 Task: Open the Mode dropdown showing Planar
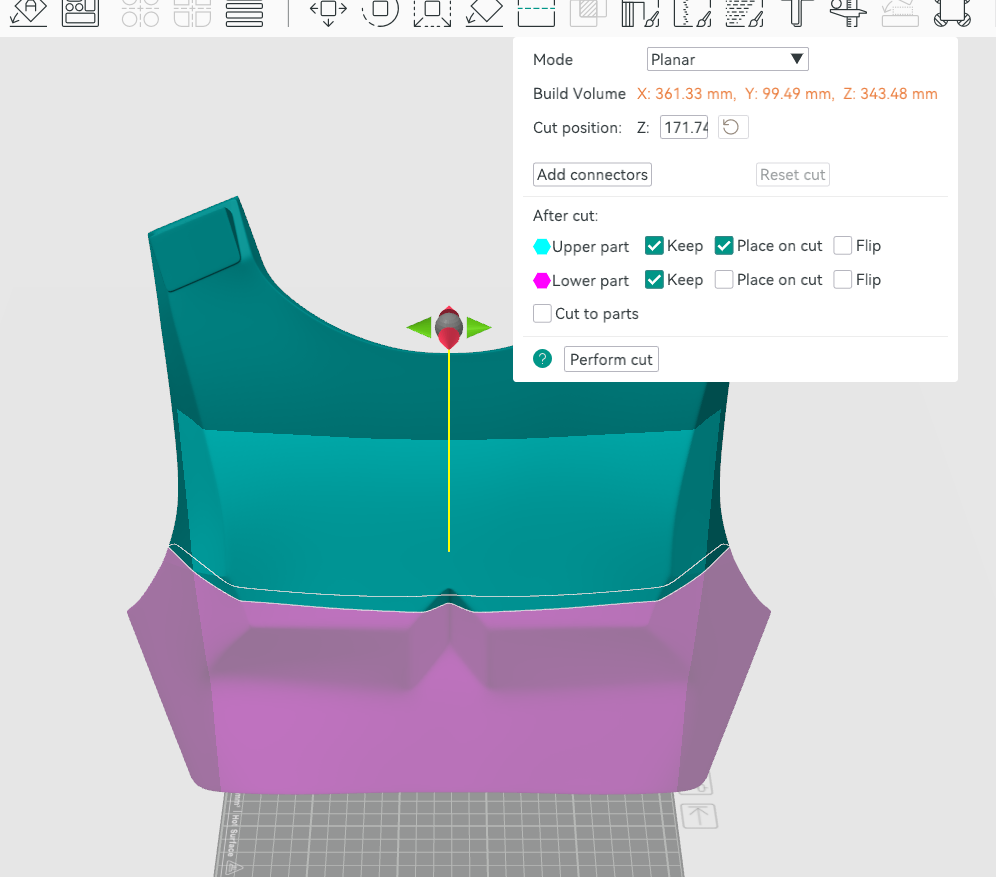(727, 59)
